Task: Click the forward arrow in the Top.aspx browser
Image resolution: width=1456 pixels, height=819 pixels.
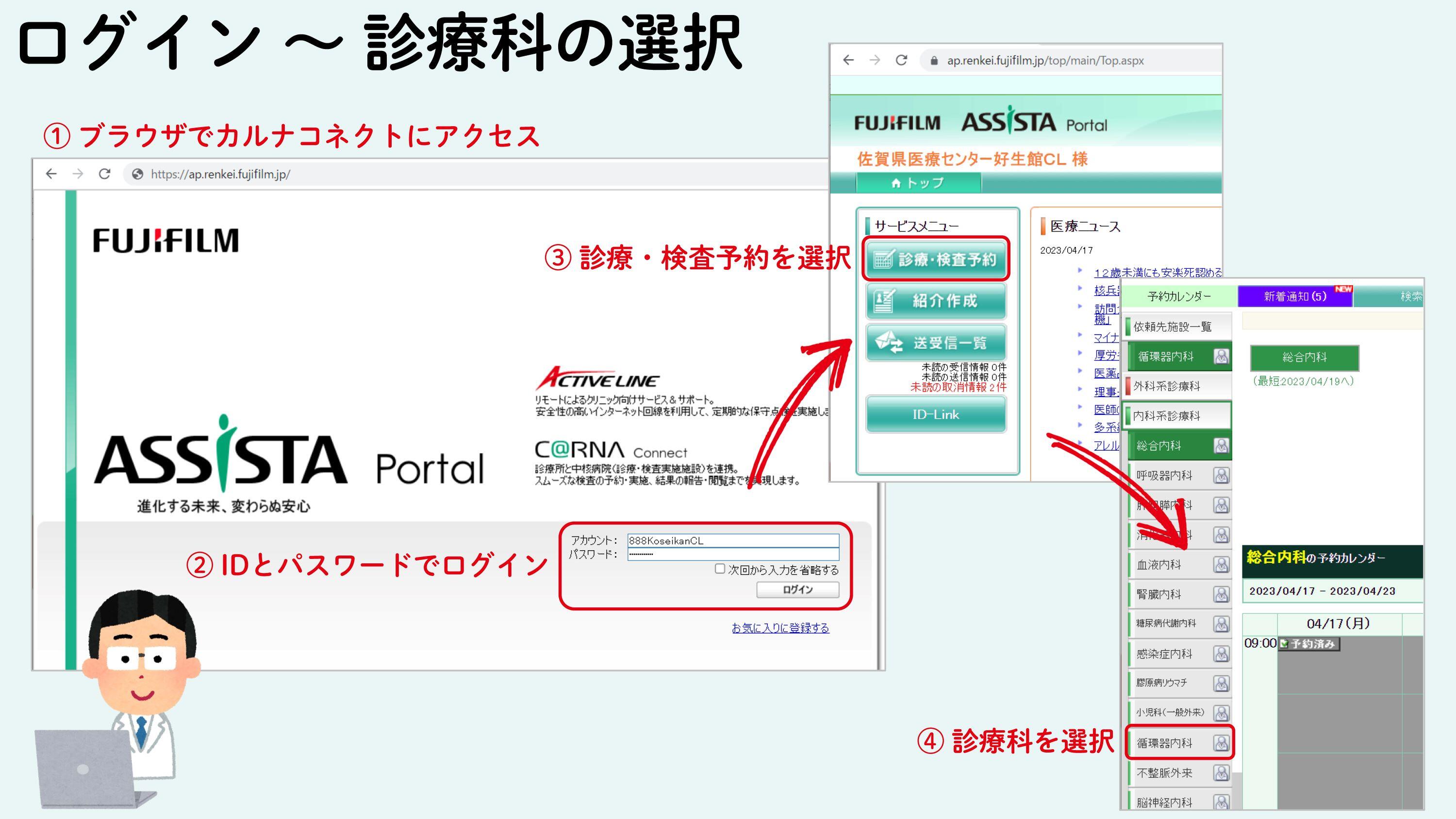Action: (x=875, y=60)
